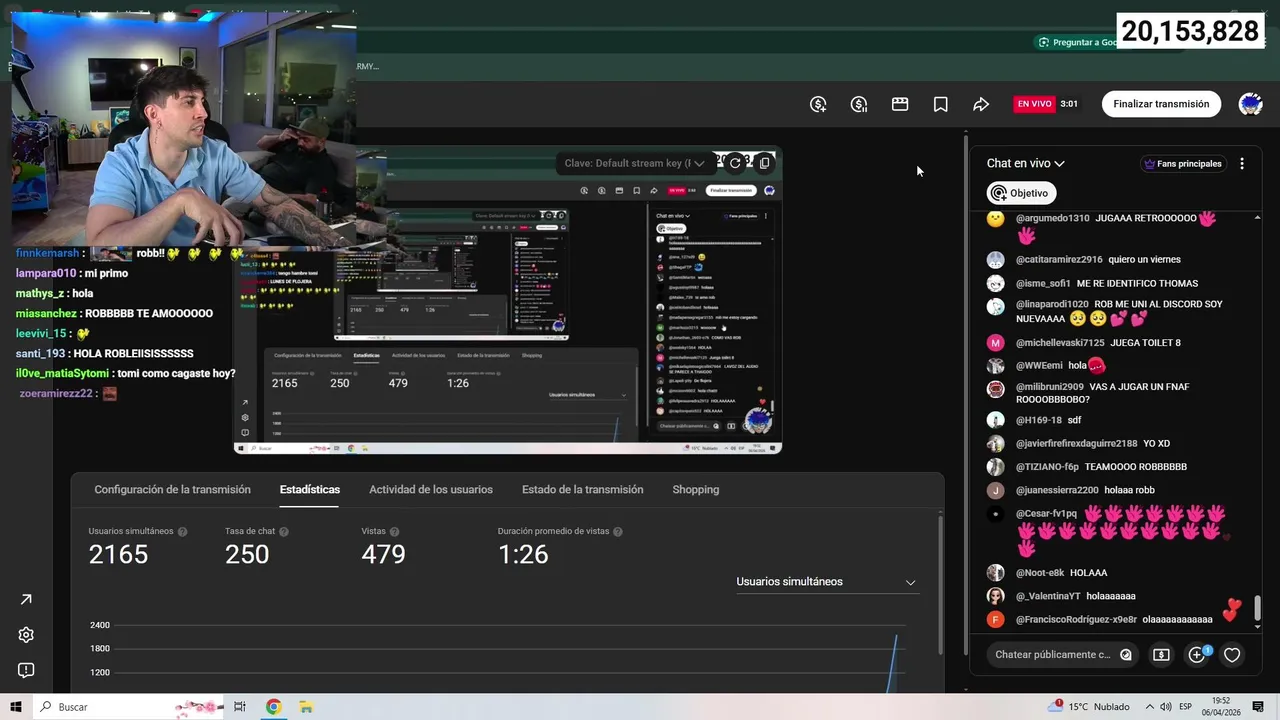This screenshot has height=720, width=1280.
Task: Copy the stream key with the copy icon
Action: click(x=765, y=163)
